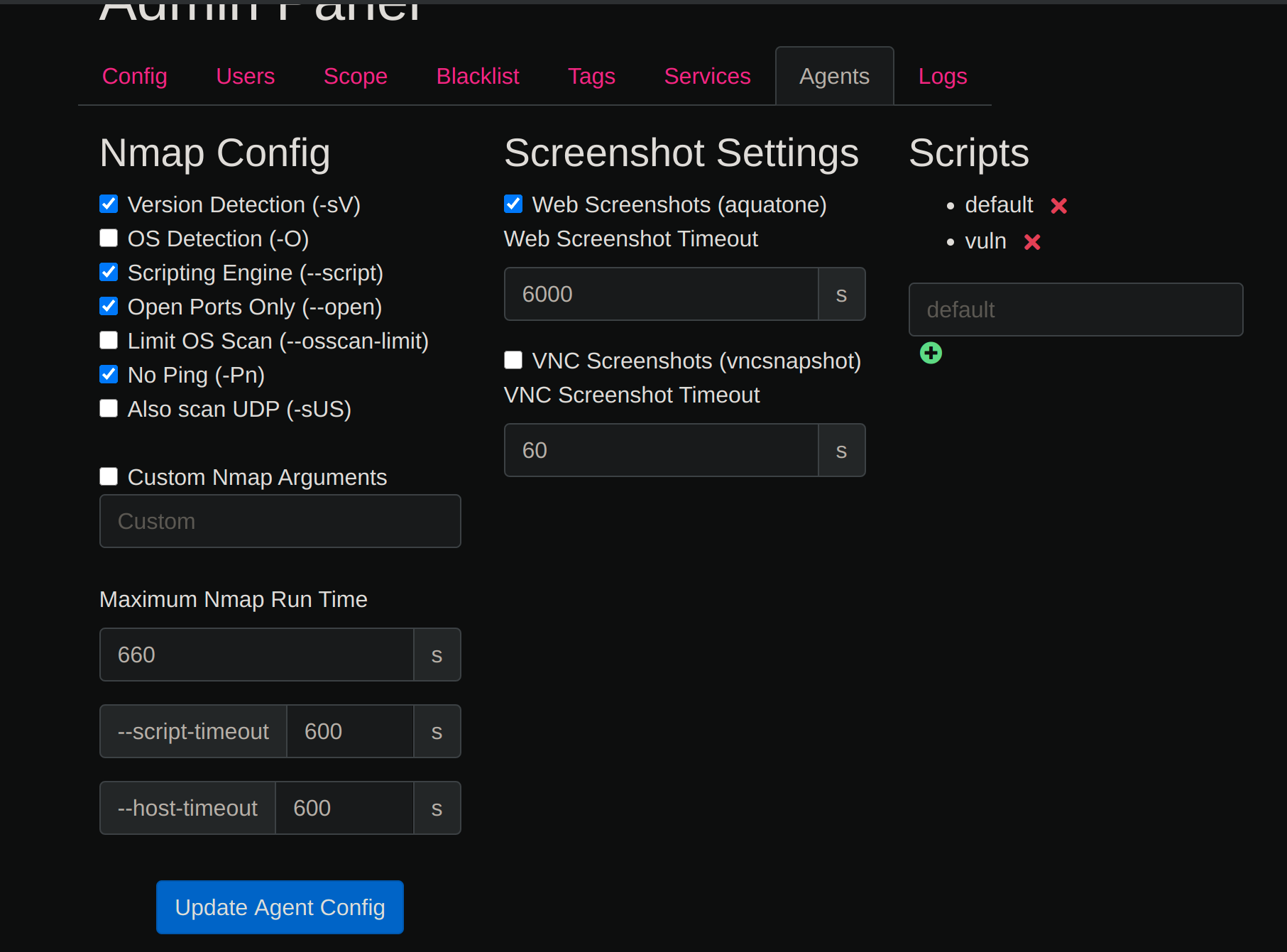The height and width of the screenshot is (952, 1287).
Task: Open the Services tab
Action: click(x=707, y=76)
